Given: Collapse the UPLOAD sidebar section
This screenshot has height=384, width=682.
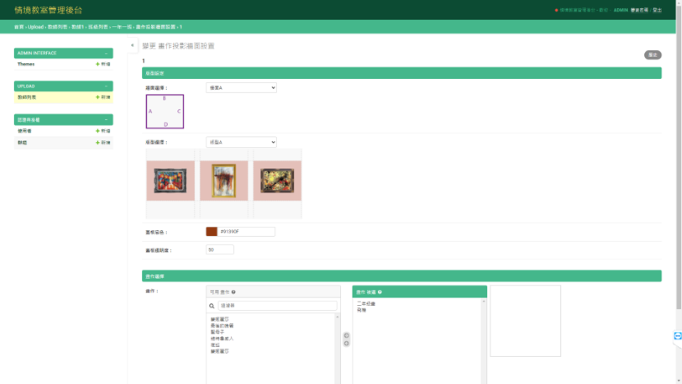Looking at the screenshot, I should (106, 86).
